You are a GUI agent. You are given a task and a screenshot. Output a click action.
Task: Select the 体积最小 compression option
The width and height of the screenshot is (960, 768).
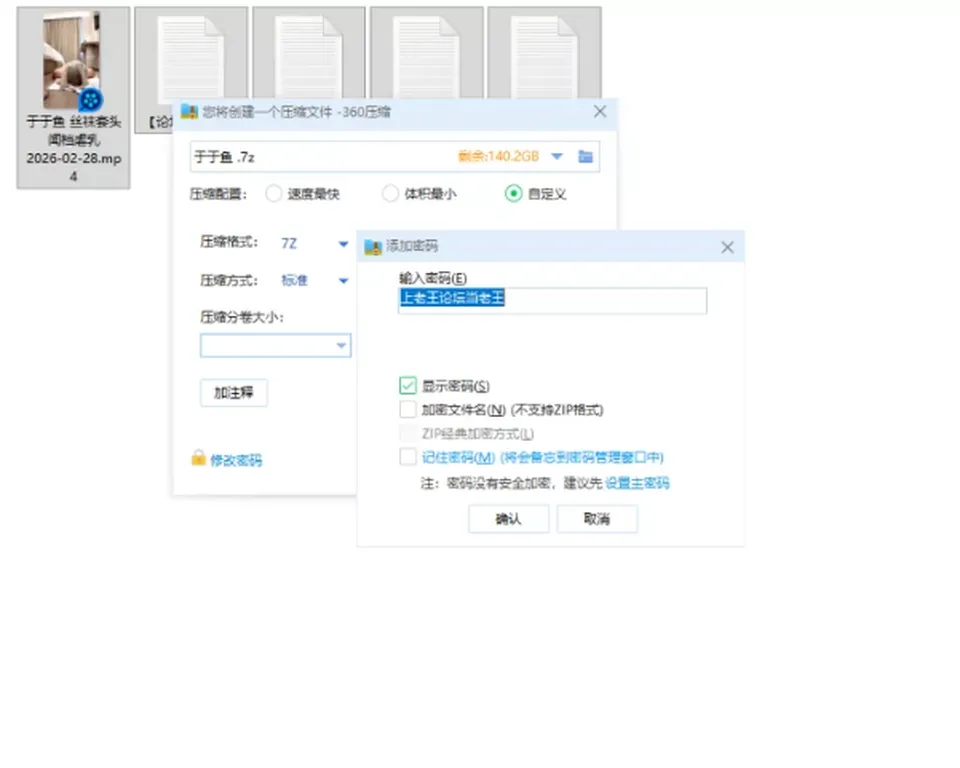point(390,194)
